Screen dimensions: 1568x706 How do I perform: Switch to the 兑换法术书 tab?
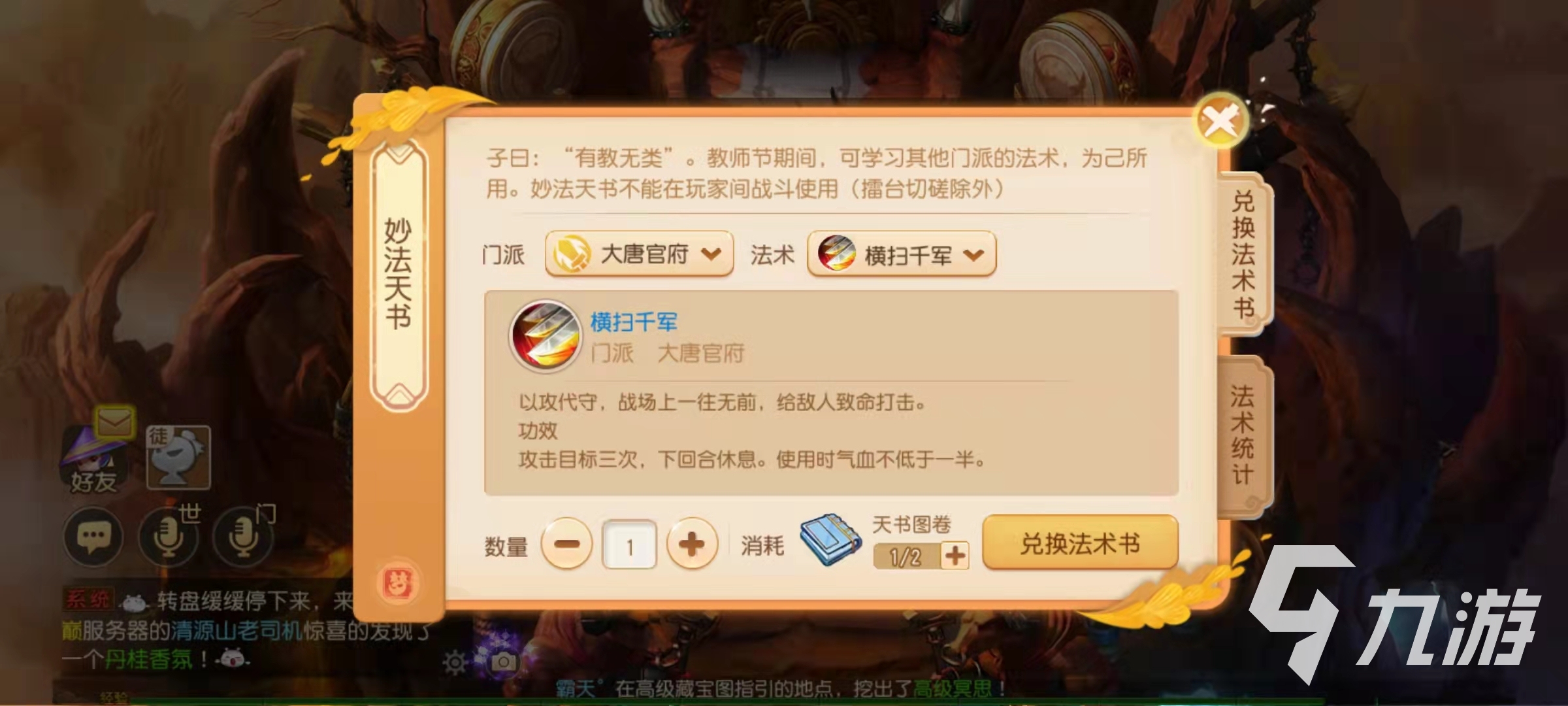(x=1244, y=254)
